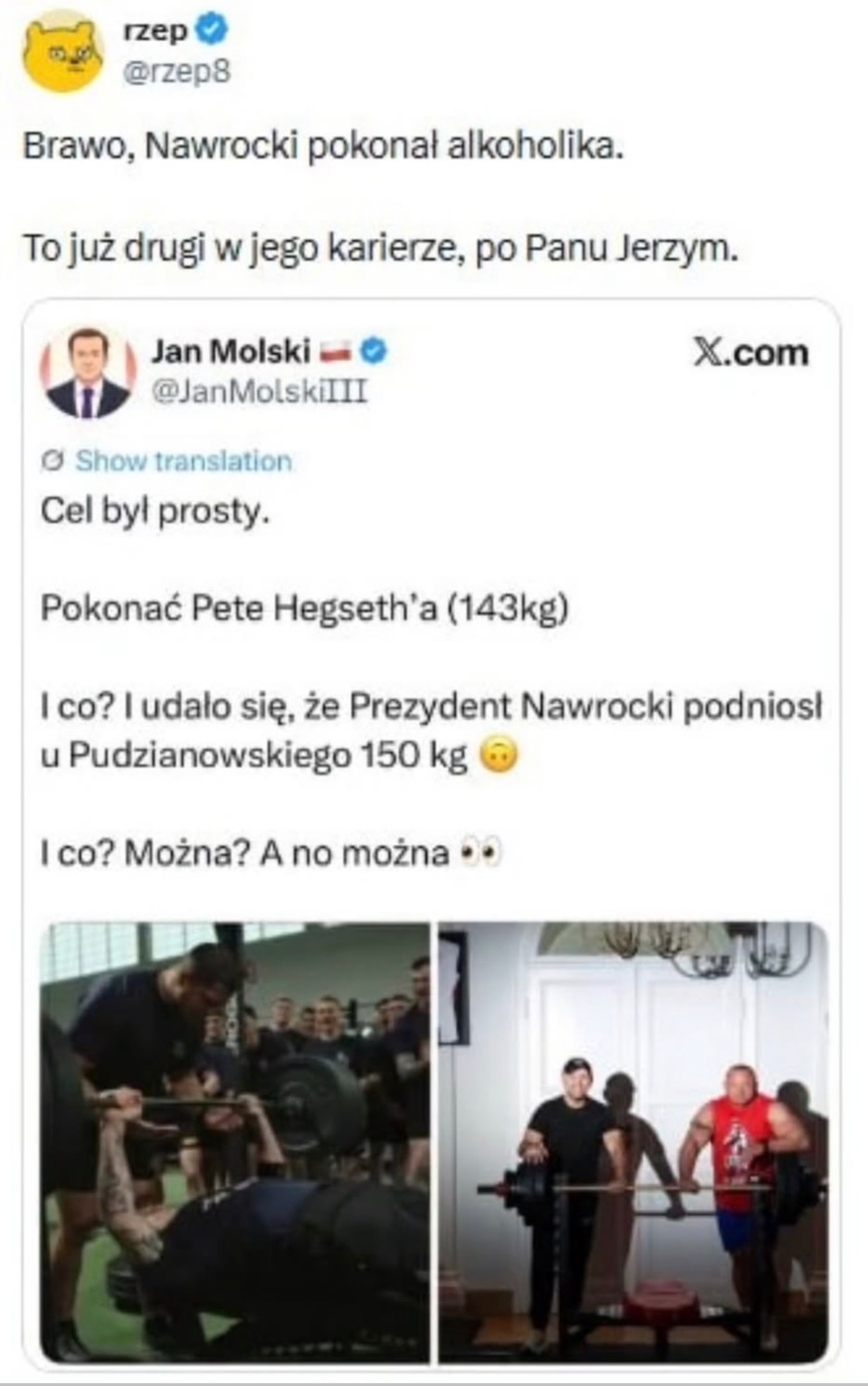868x1386 pixels.
Task: Open the rzep display name link
Action: [x=154, y=31]
